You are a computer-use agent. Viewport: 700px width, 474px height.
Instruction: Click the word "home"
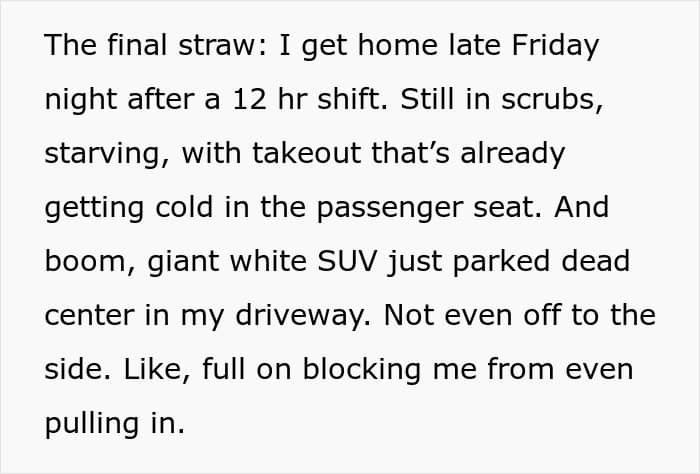tap(384, 47)
